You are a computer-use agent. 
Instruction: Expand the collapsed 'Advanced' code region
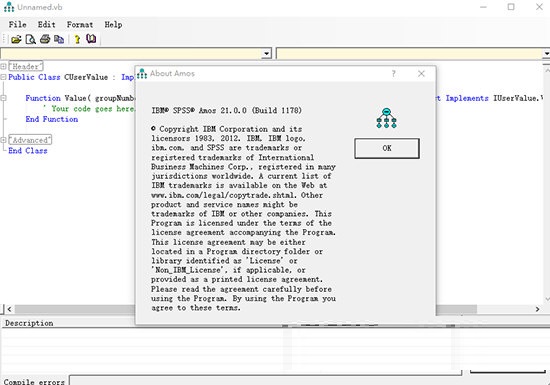3,140
